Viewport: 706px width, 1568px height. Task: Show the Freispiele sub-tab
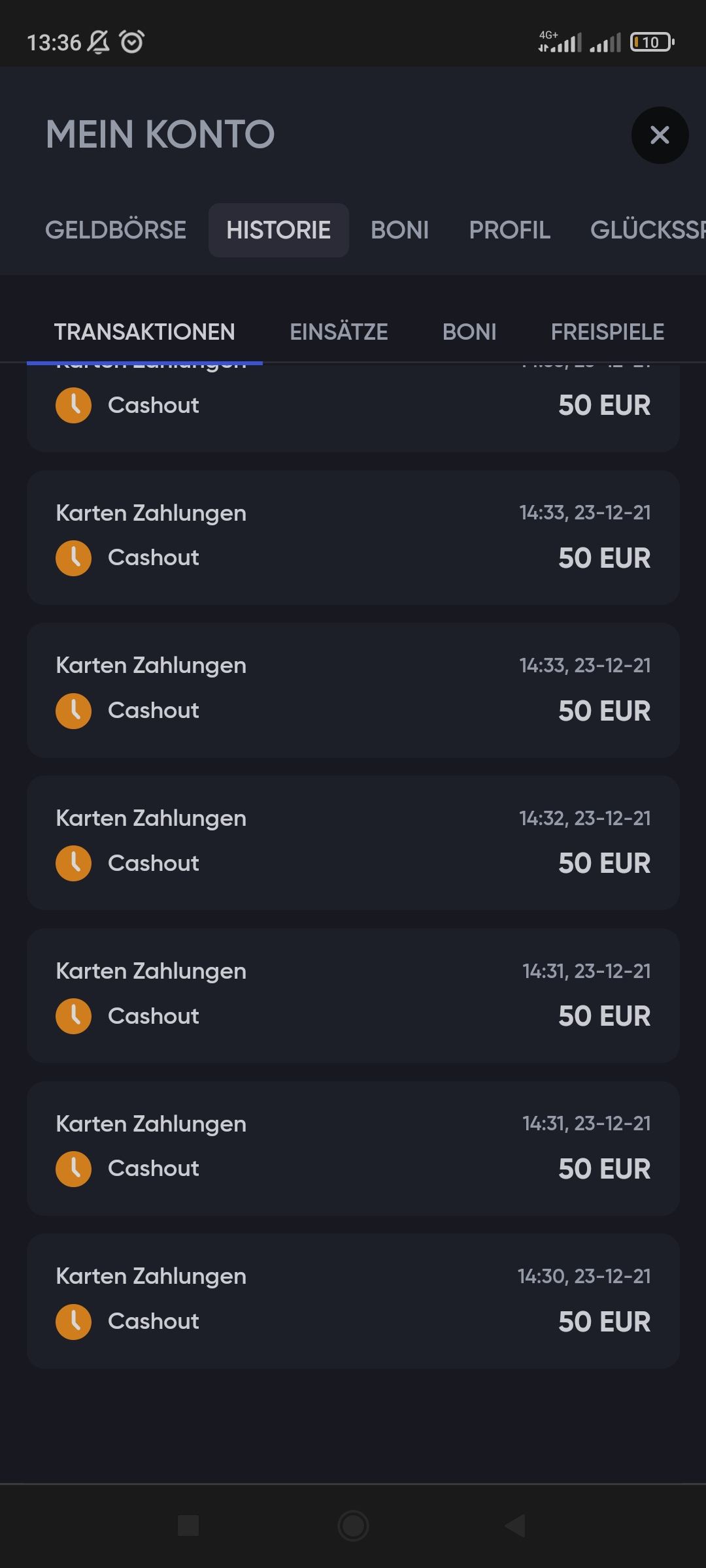pyautogui.click(x=607, y=332)
